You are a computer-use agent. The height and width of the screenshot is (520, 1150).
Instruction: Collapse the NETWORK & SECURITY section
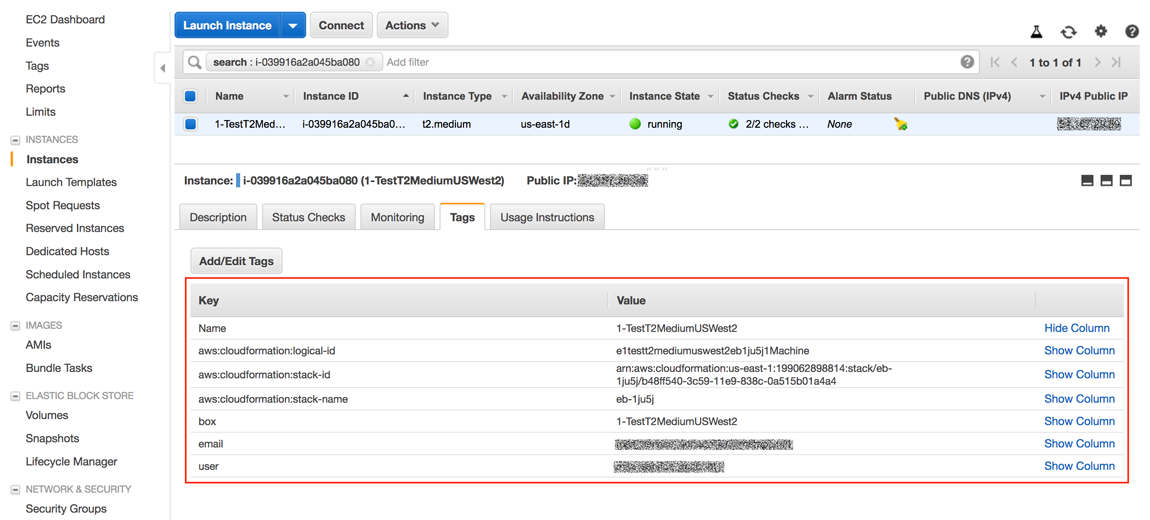click(x=15, y=489)
